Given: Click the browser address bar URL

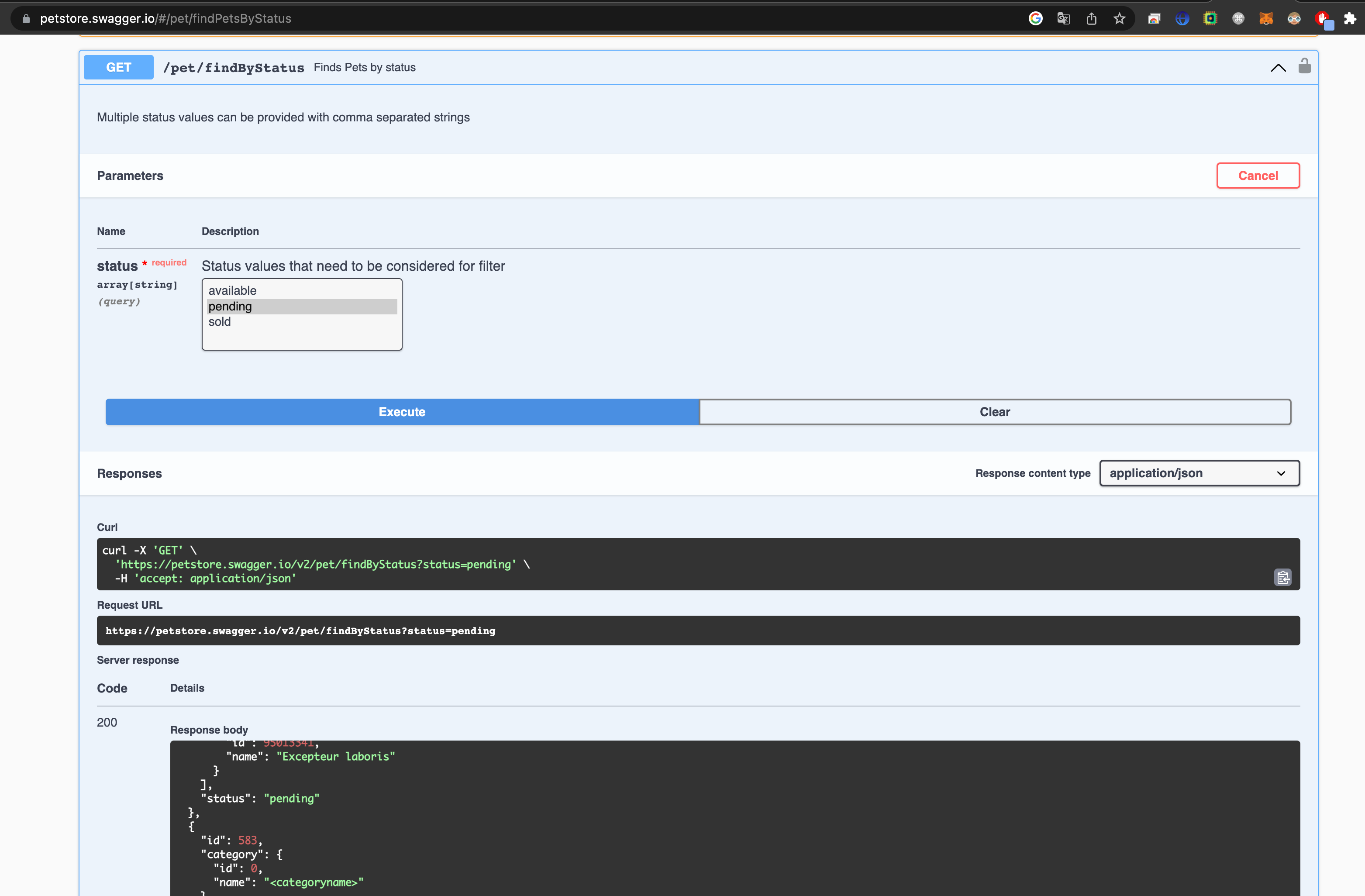Looking at the screenshot, I should (x=166, y=19).
